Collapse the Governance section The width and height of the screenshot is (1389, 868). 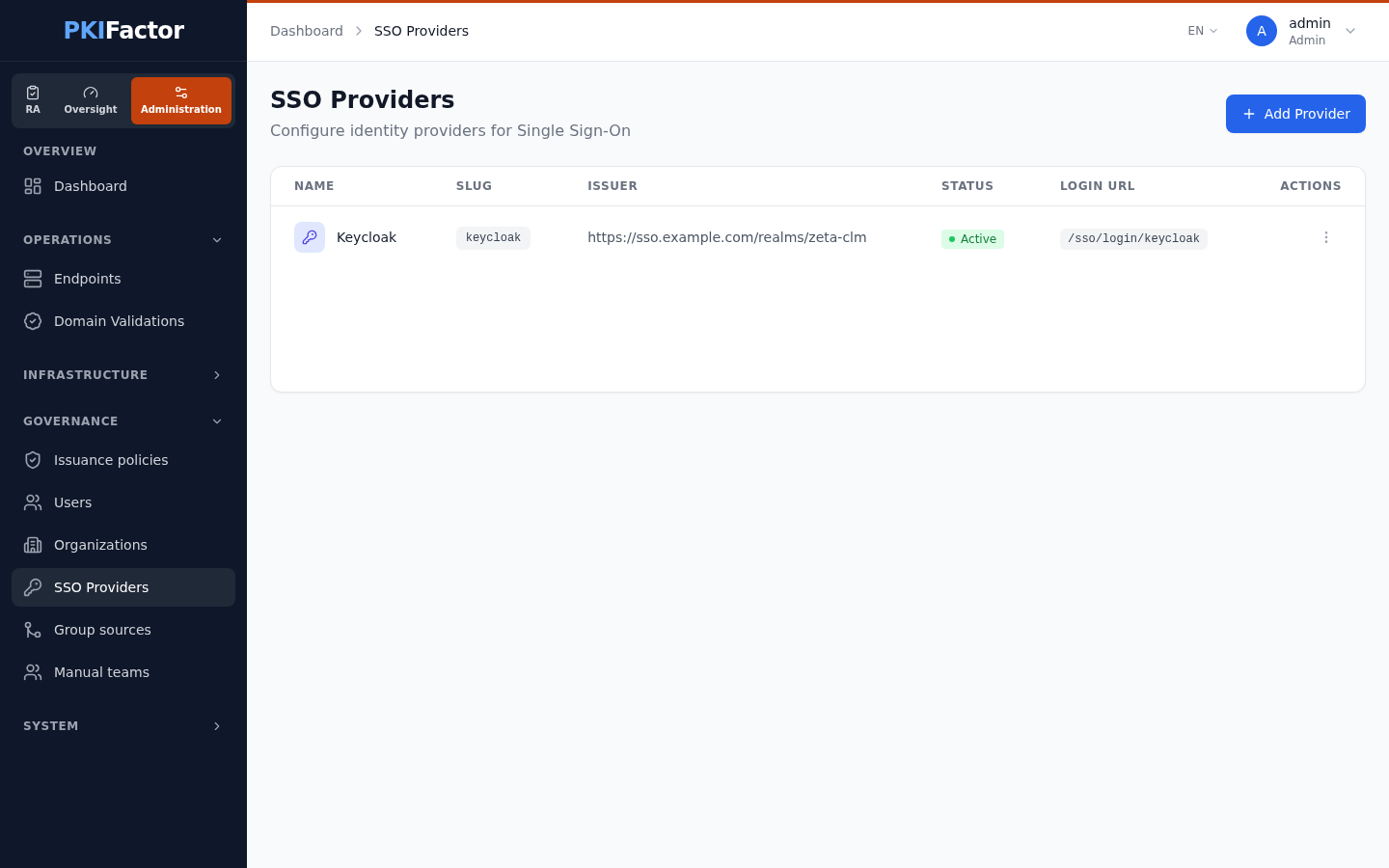click(x=123, y=421)
